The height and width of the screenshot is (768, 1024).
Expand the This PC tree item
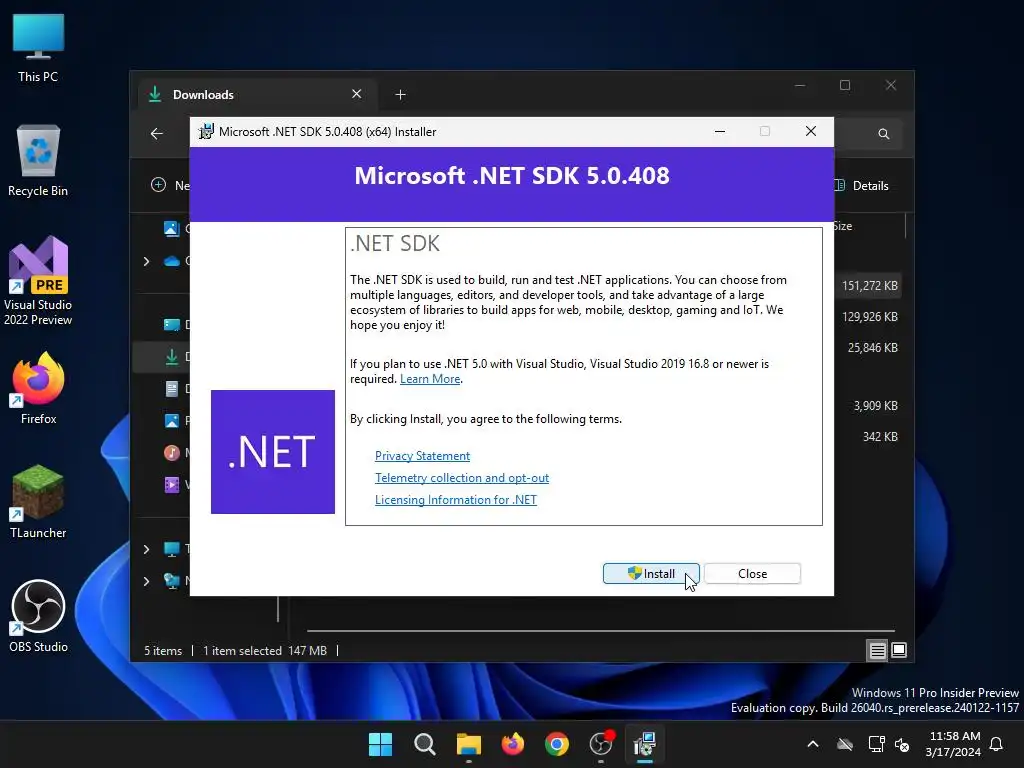[x=146, y=549]
